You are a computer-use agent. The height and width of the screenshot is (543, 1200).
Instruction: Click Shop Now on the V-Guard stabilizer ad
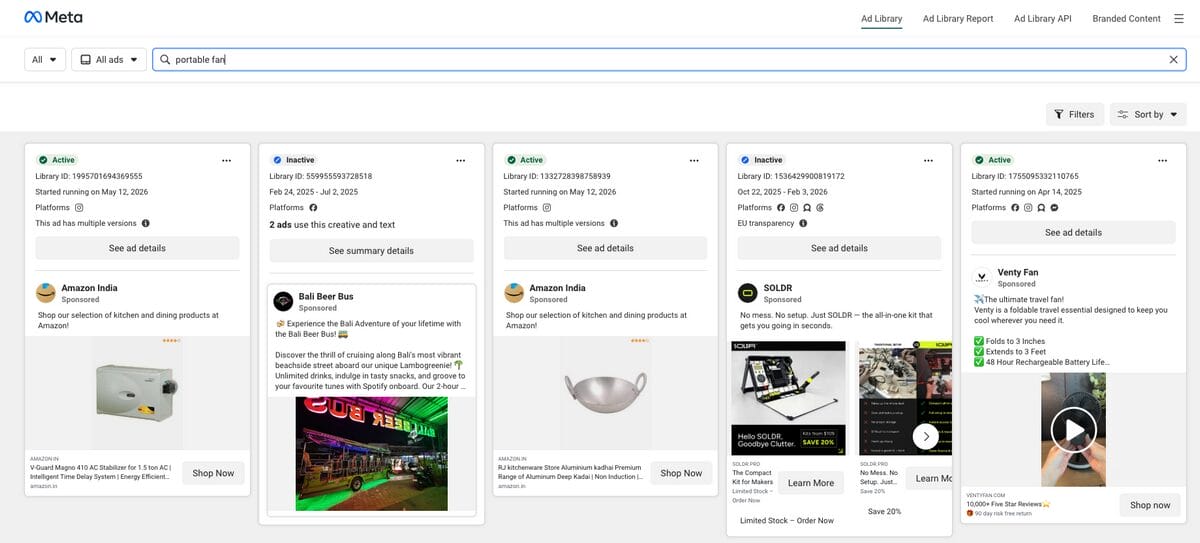pos(213,473)
